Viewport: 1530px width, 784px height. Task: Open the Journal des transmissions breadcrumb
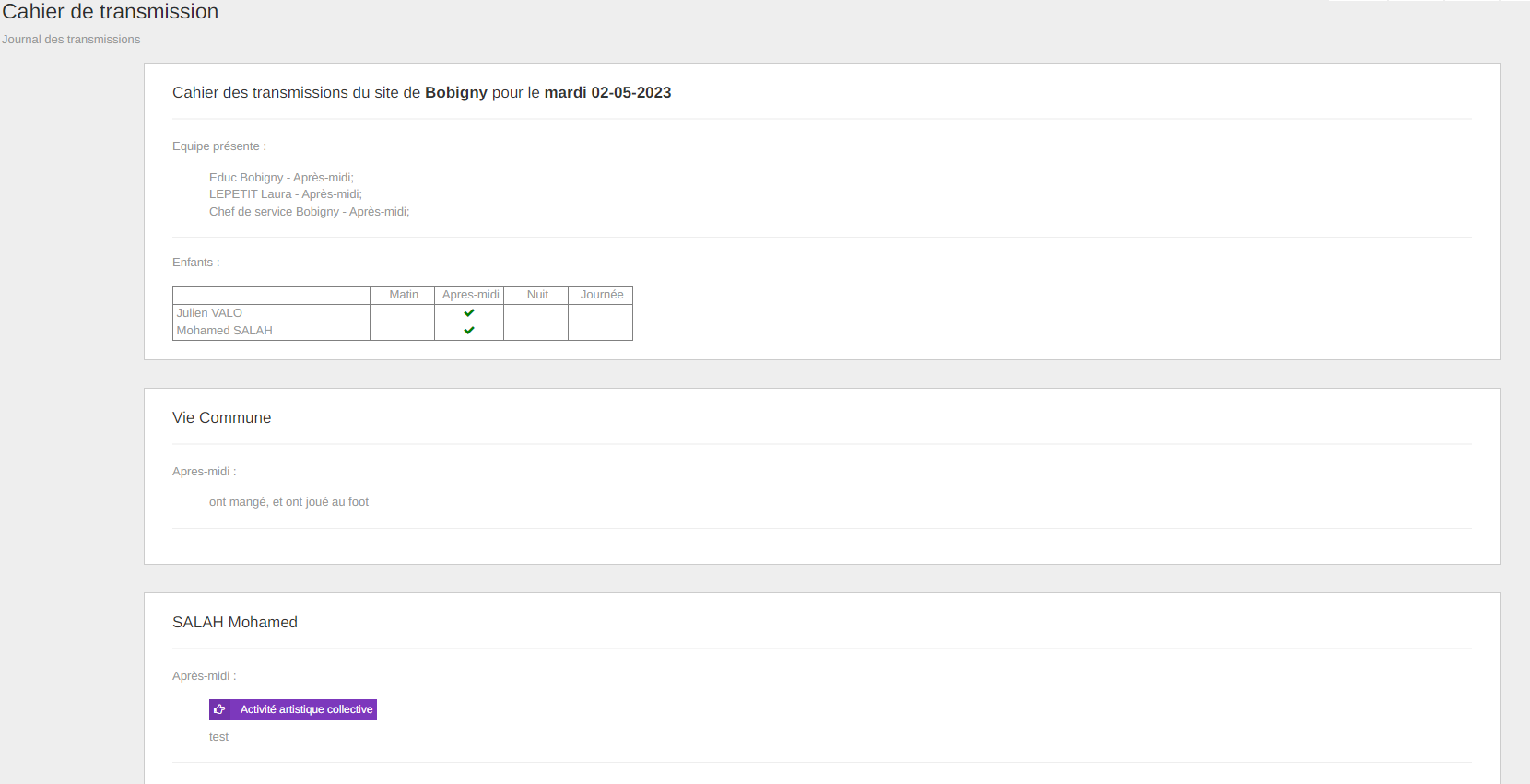tap(71, 40)
